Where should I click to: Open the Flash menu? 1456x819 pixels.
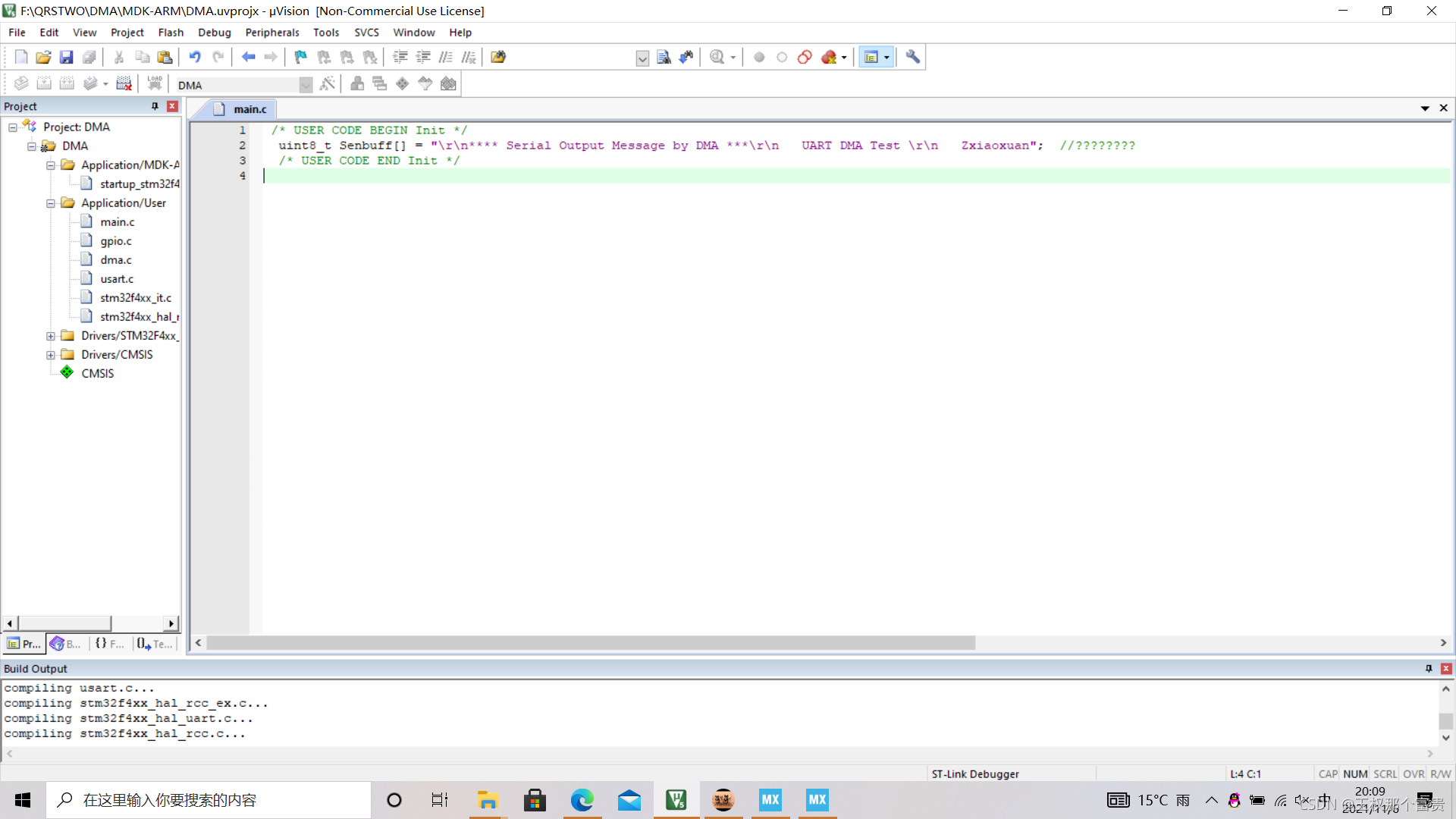(171, 33)
